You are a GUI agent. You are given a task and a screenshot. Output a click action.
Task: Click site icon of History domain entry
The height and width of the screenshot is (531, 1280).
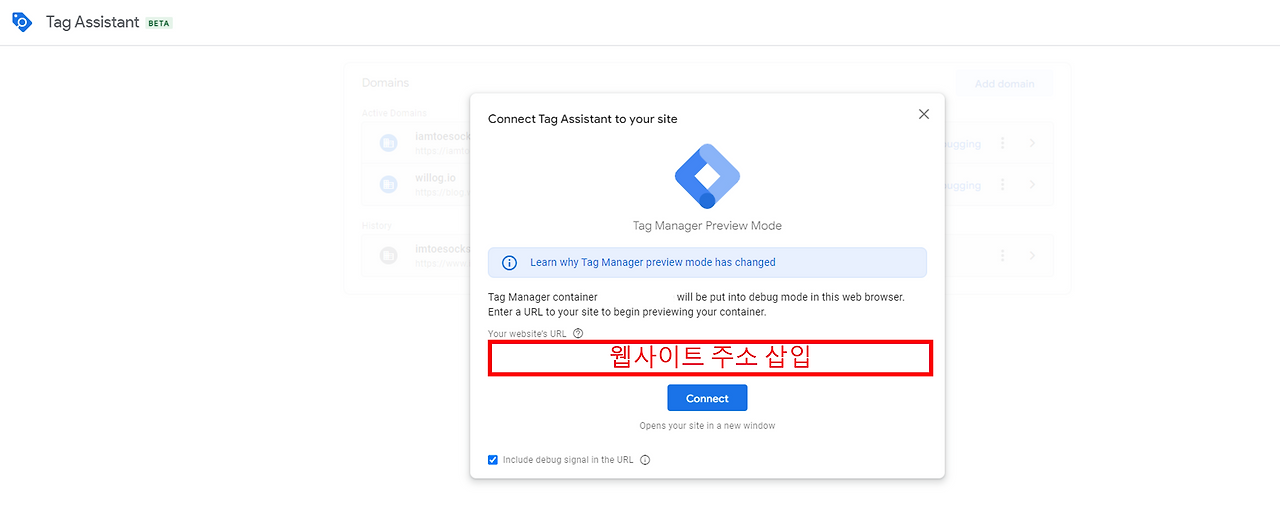point(388,255)
